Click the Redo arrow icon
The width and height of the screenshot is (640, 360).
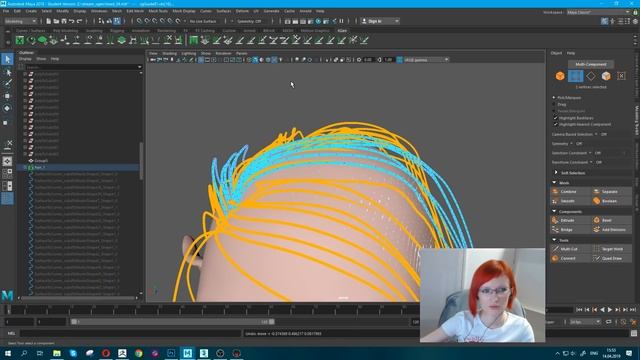[x=80, y=21]
